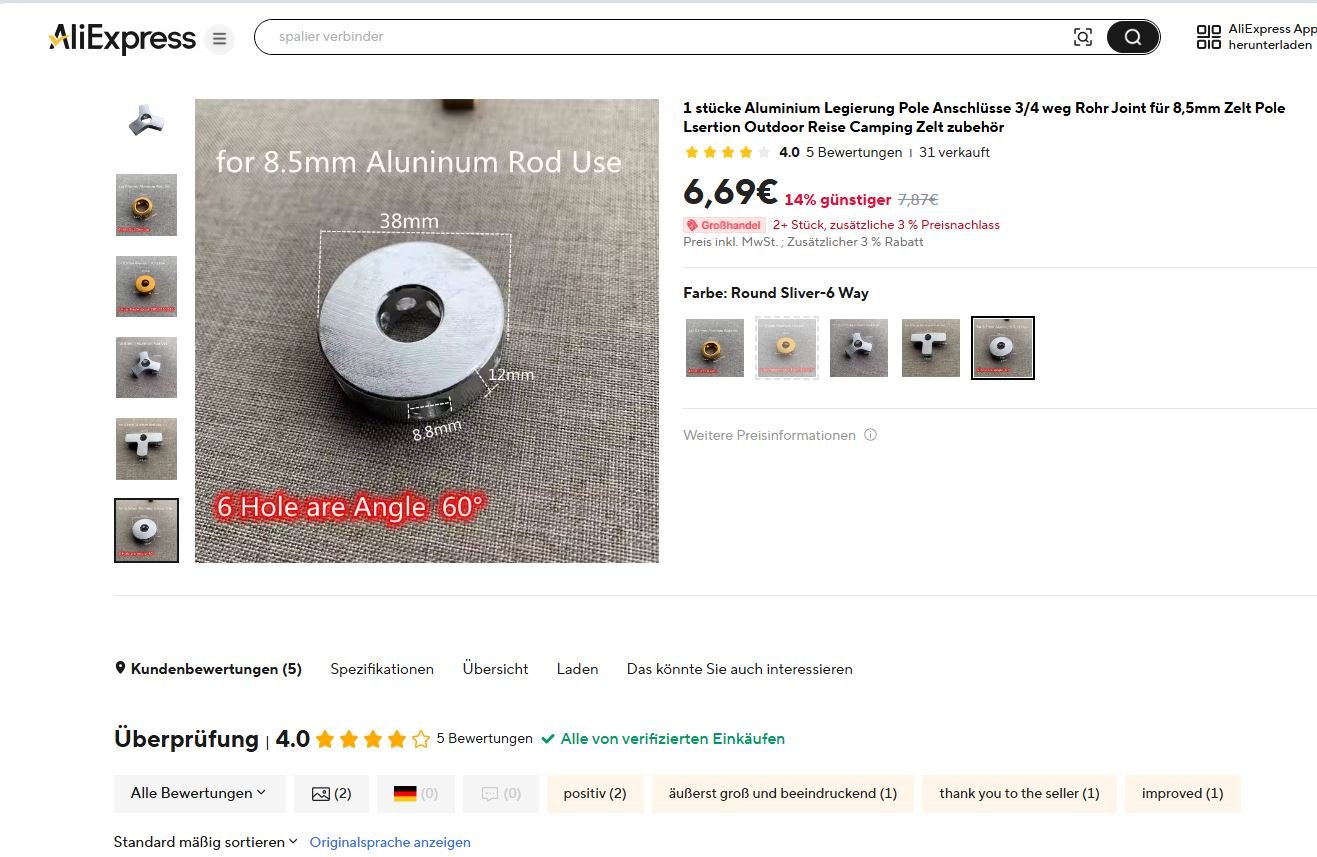Click the search input field
Screen dimensions: 1317x857
pos(660,37)
